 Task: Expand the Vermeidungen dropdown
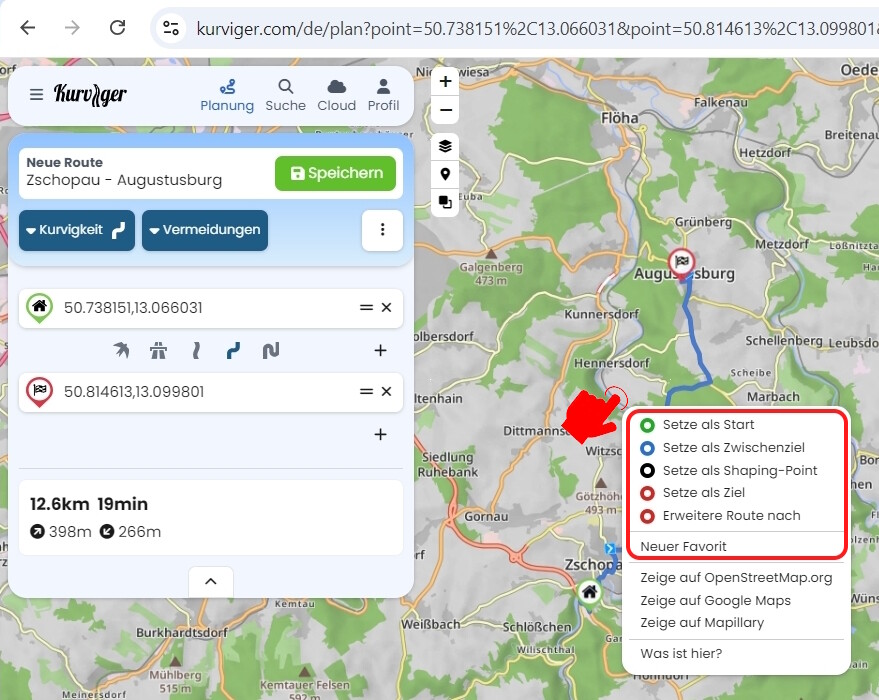pos(204,230)
